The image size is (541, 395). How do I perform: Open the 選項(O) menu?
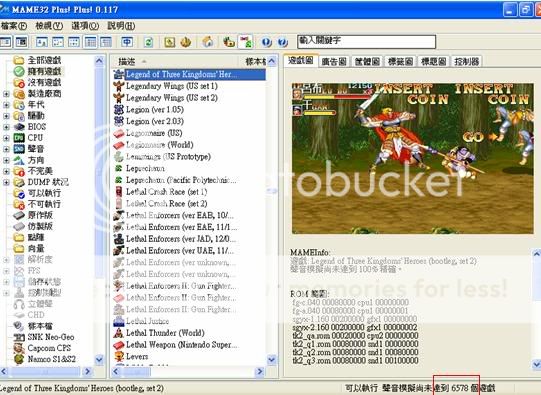[85, 26]
